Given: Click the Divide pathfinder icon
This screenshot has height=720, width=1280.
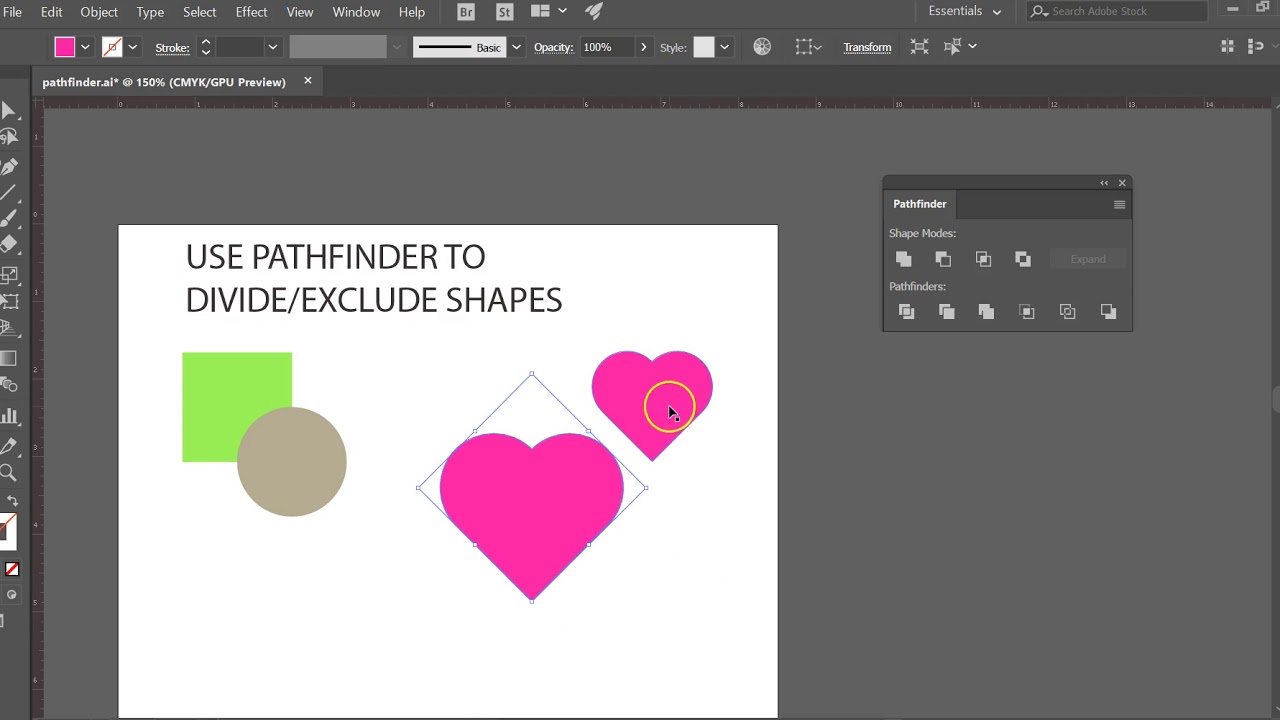Looking at the screenshot, I should 907,312.
